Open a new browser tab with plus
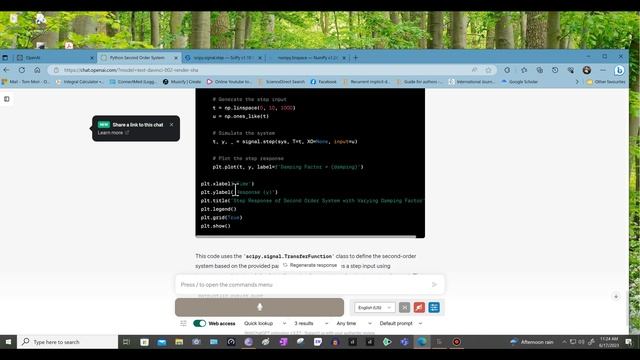The height and width of the screenshot is (360, 640). coord(356,58)
